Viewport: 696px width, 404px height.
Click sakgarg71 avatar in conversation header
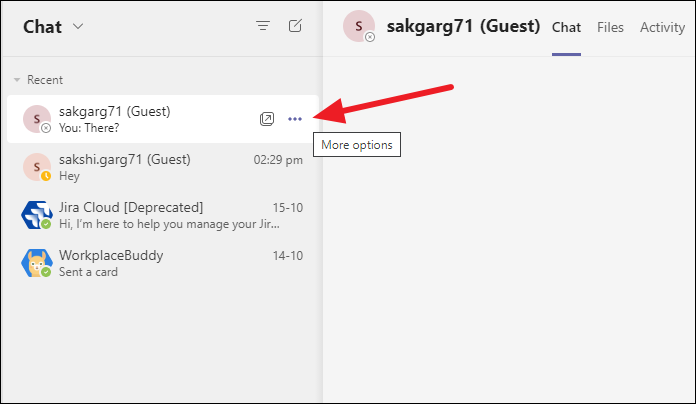point(359,26)
